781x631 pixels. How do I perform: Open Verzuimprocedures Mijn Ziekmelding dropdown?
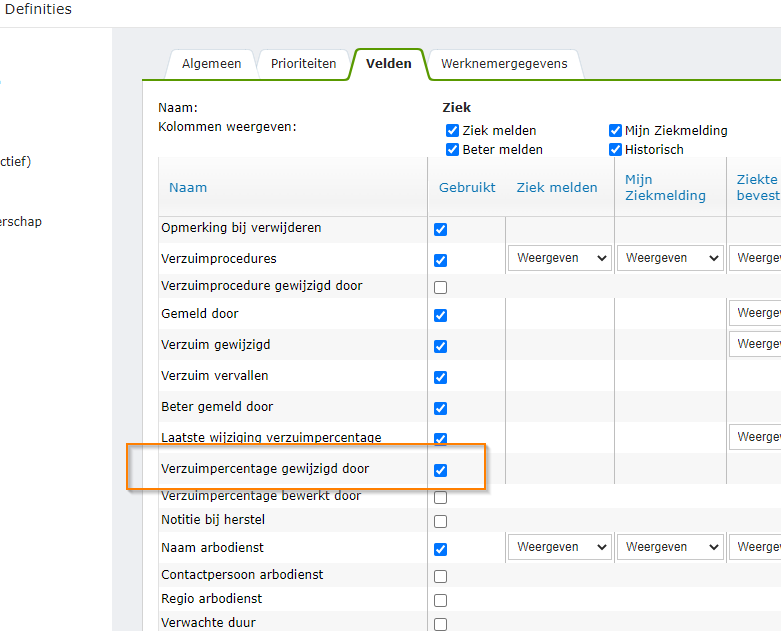[x=670, y=258]
